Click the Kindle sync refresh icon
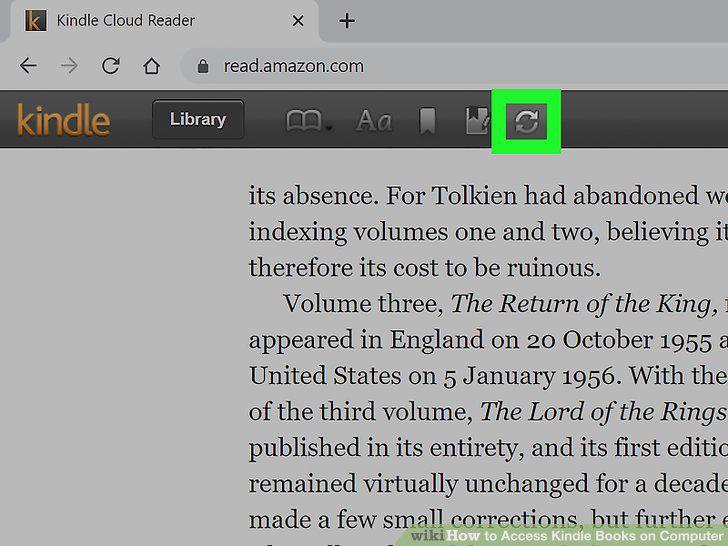 coord(526,121)
